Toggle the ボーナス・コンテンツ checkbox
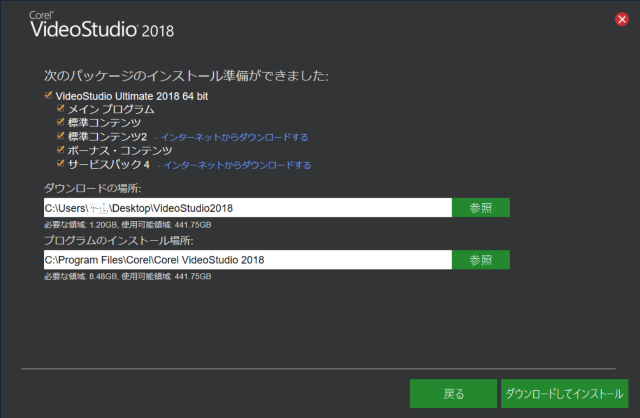Viewport: 640px width, 418px height. coord(60,149)
